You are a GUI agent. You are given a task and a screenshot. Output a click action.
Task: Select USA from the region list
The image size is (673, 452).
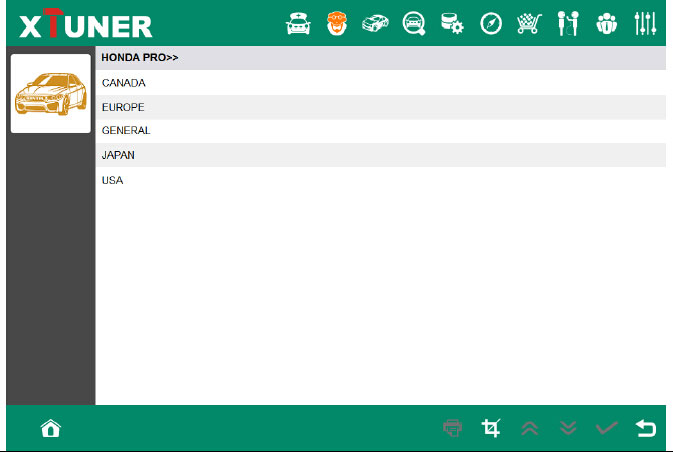381,180
